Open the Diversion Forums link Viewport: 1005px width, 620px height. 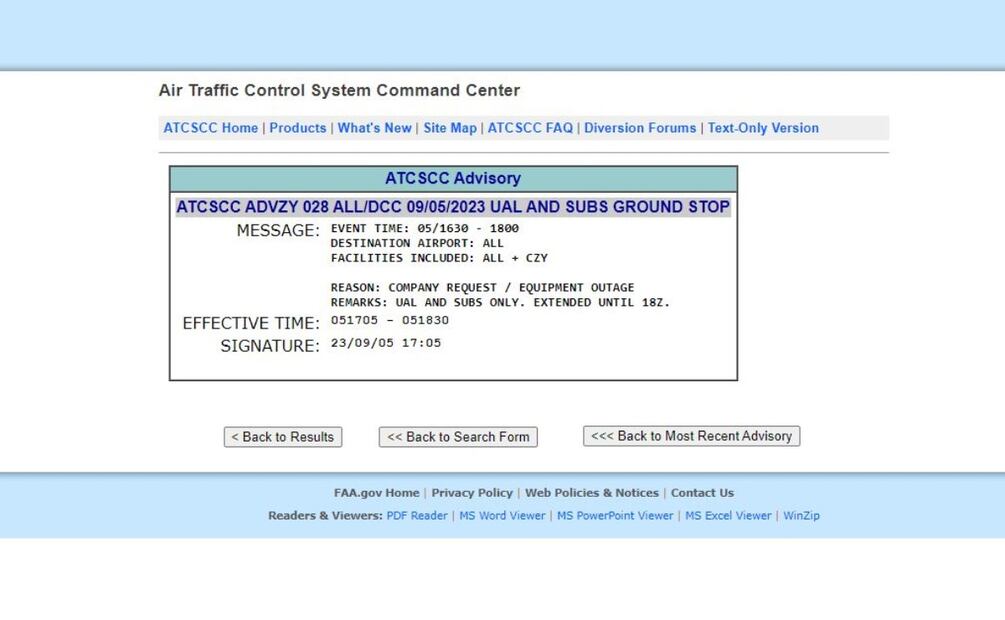point(640,128)
